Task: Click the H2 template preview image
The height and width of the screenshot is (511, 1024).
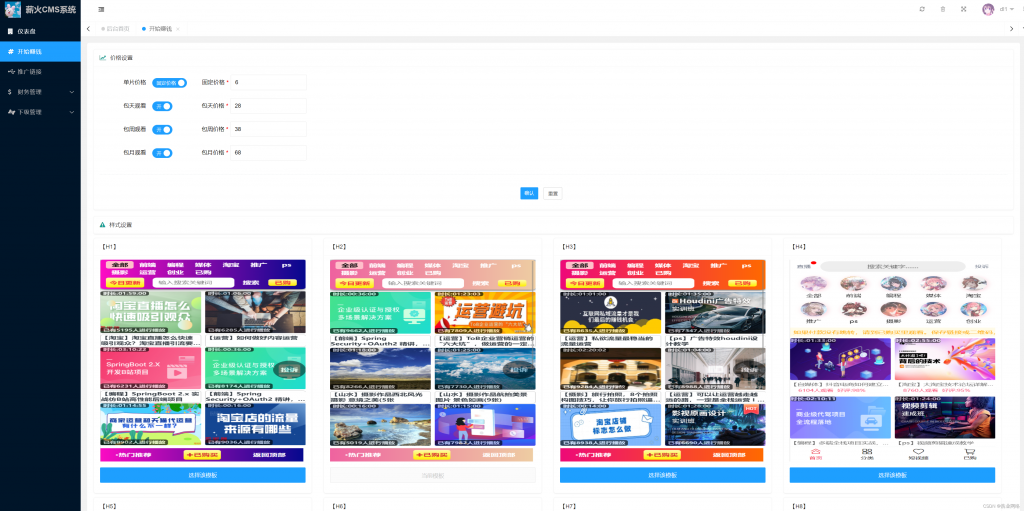Action: coord(432,361)
